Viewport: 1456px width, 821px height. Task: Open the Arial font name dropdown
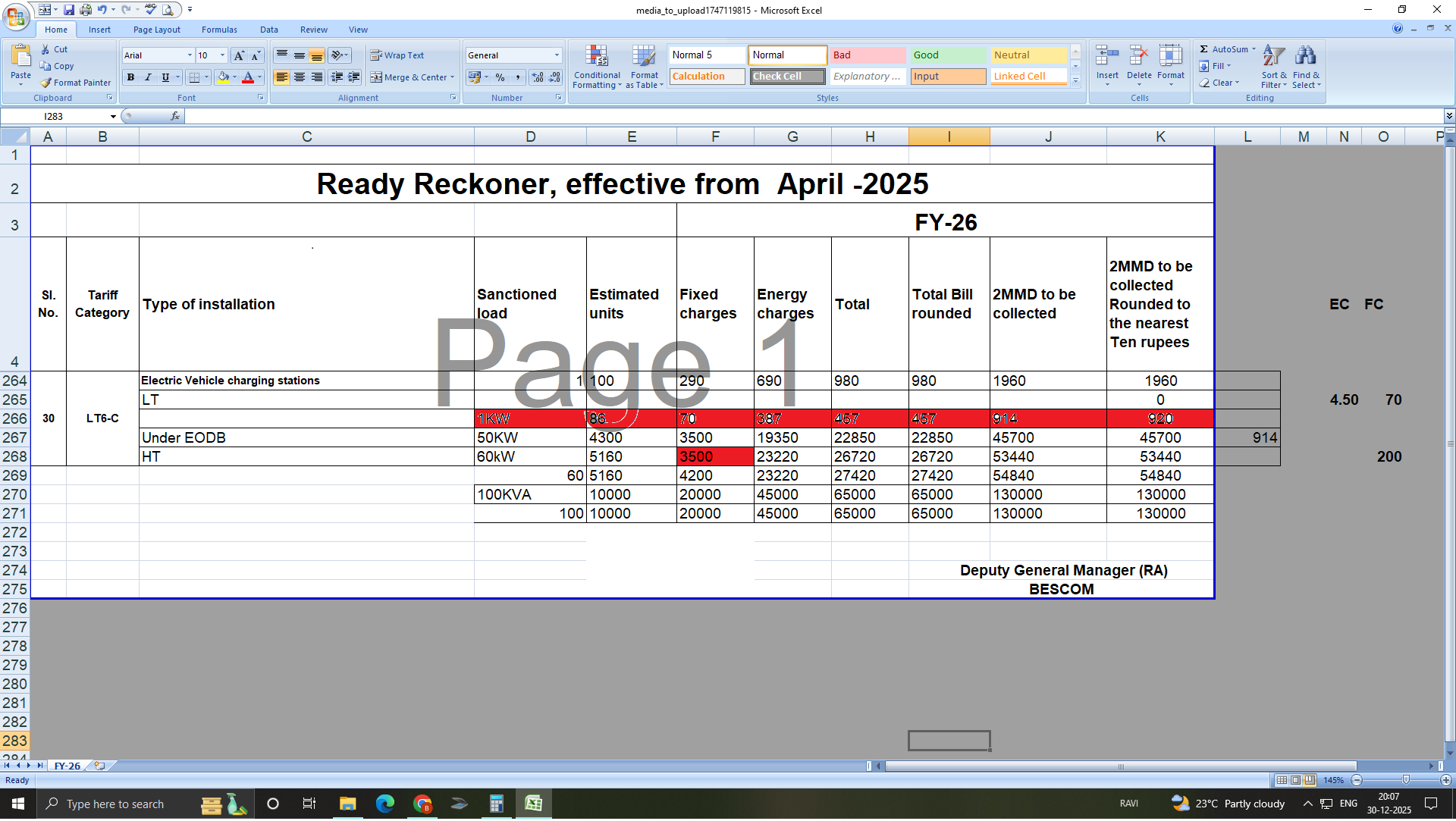tap(190, 55)
